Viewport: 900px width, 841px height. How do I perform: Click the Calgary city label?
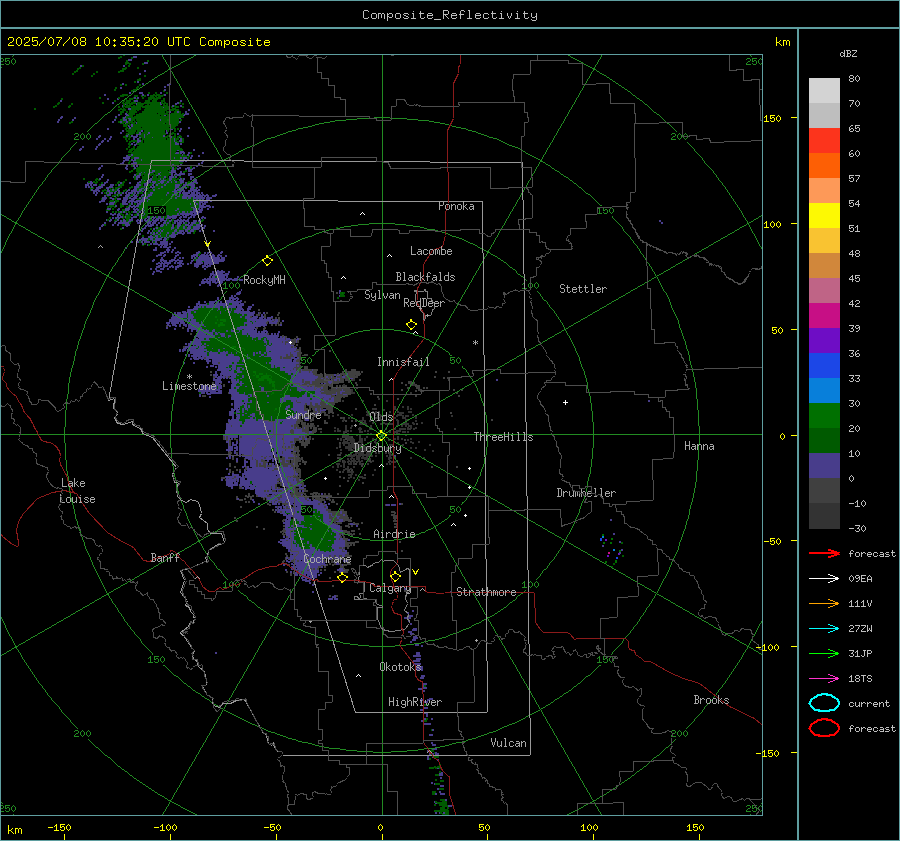tap(390, 588)
